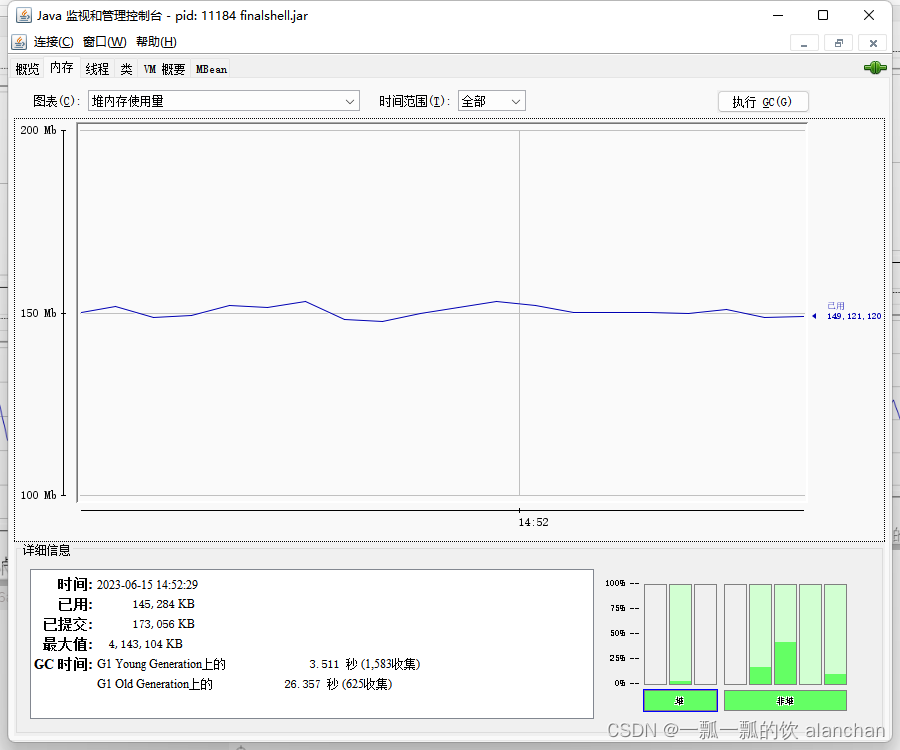Screen dimensions: 900x750
Task: Switch to the 概览 tab
Action: (27, 68)
